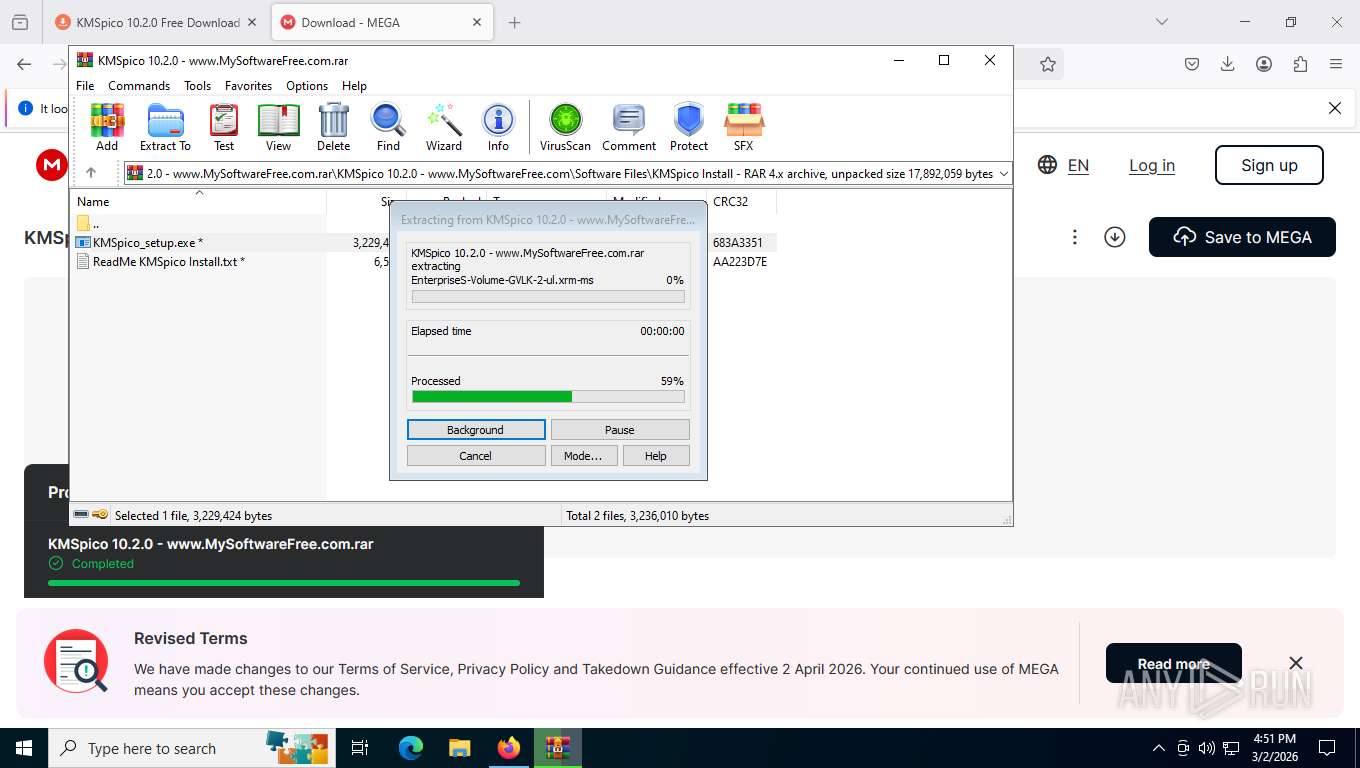This screenshot has width=1360, height=768.
Task: Click the Protect shield icon
Action: [x=689, y=127]
